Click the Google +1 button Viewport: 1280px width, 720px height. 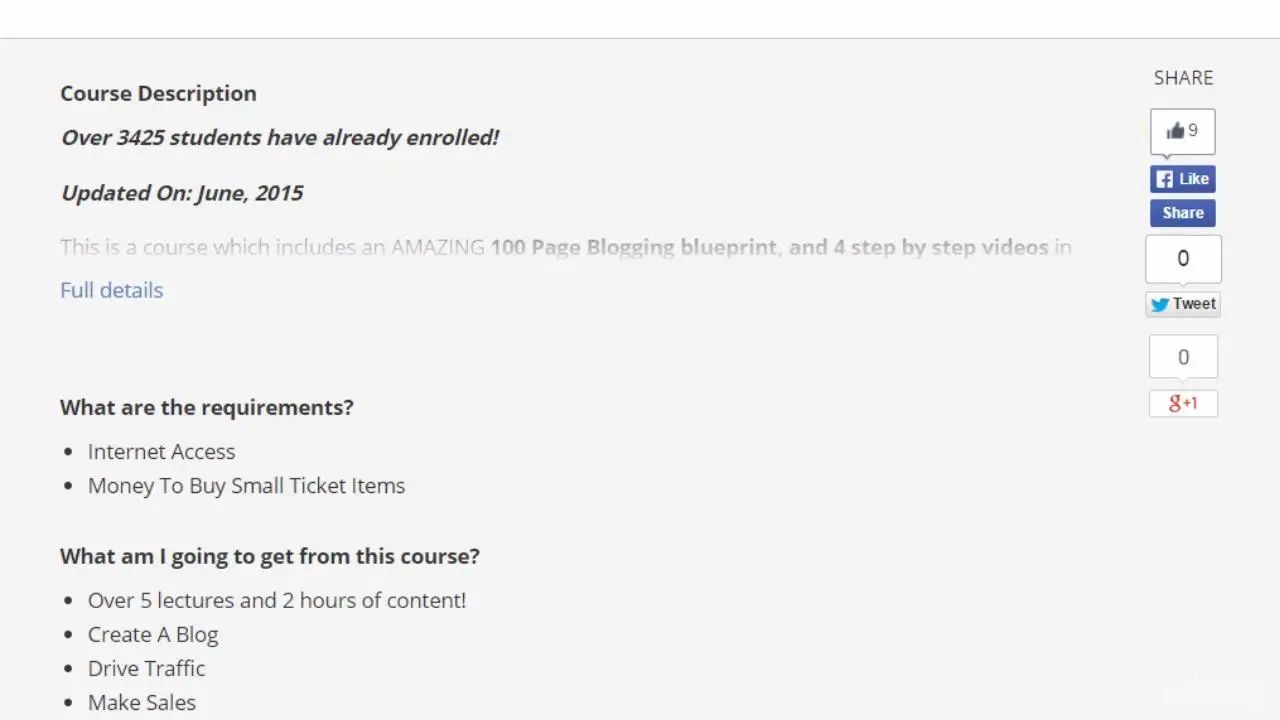(1183, 403)
